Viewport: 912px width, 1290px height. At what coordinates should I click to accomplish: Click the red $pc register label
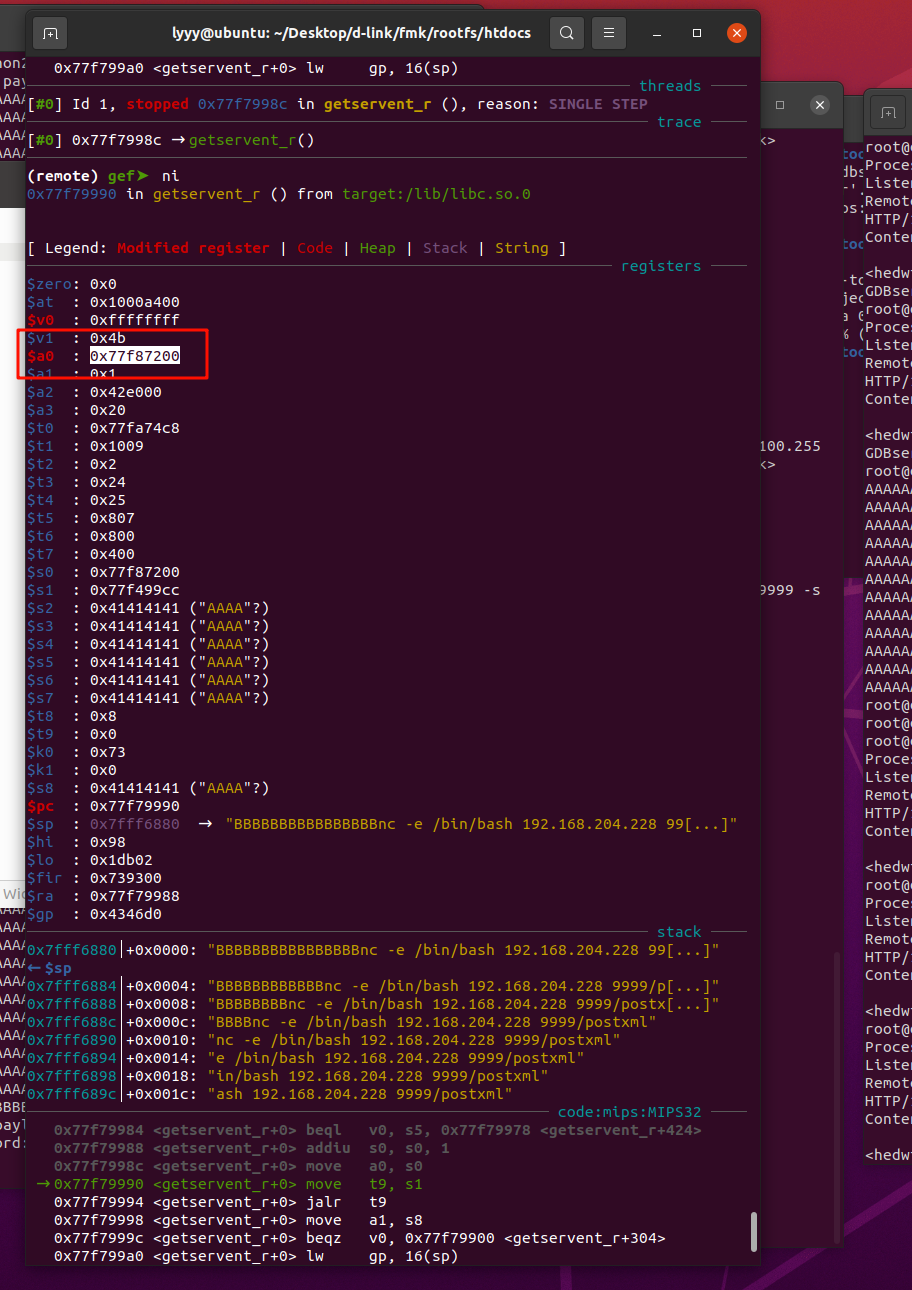pos(40,806)
